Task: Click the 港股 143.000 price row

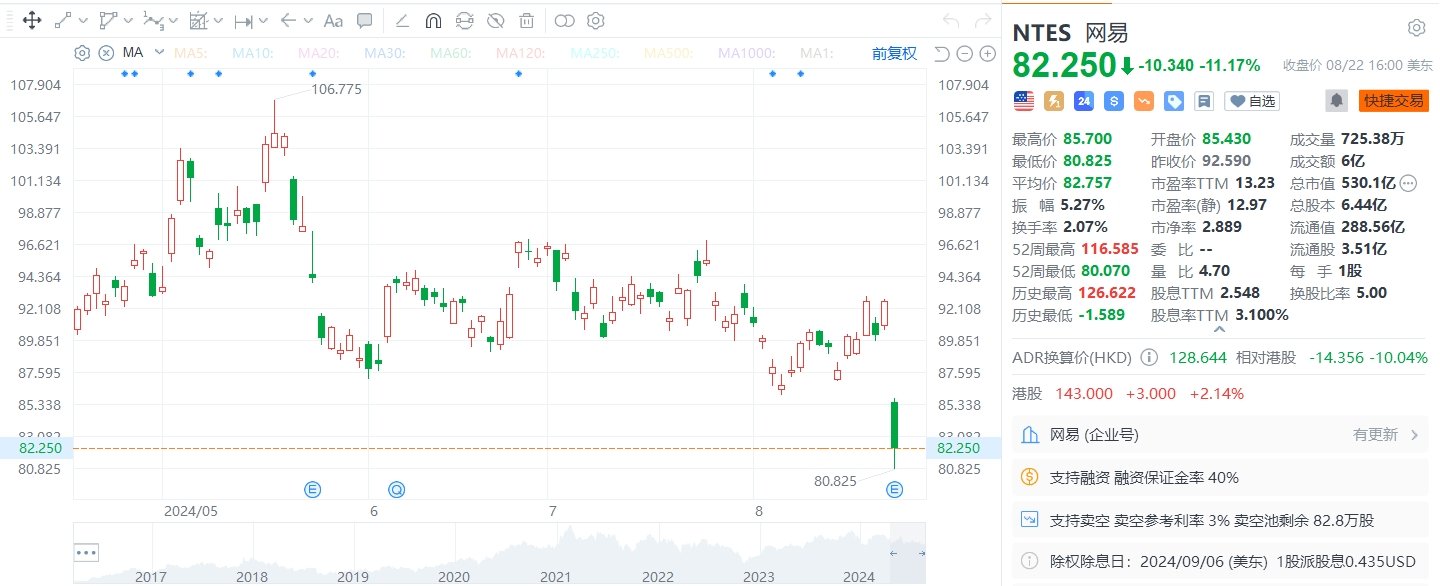Action: coord(1128,393)
